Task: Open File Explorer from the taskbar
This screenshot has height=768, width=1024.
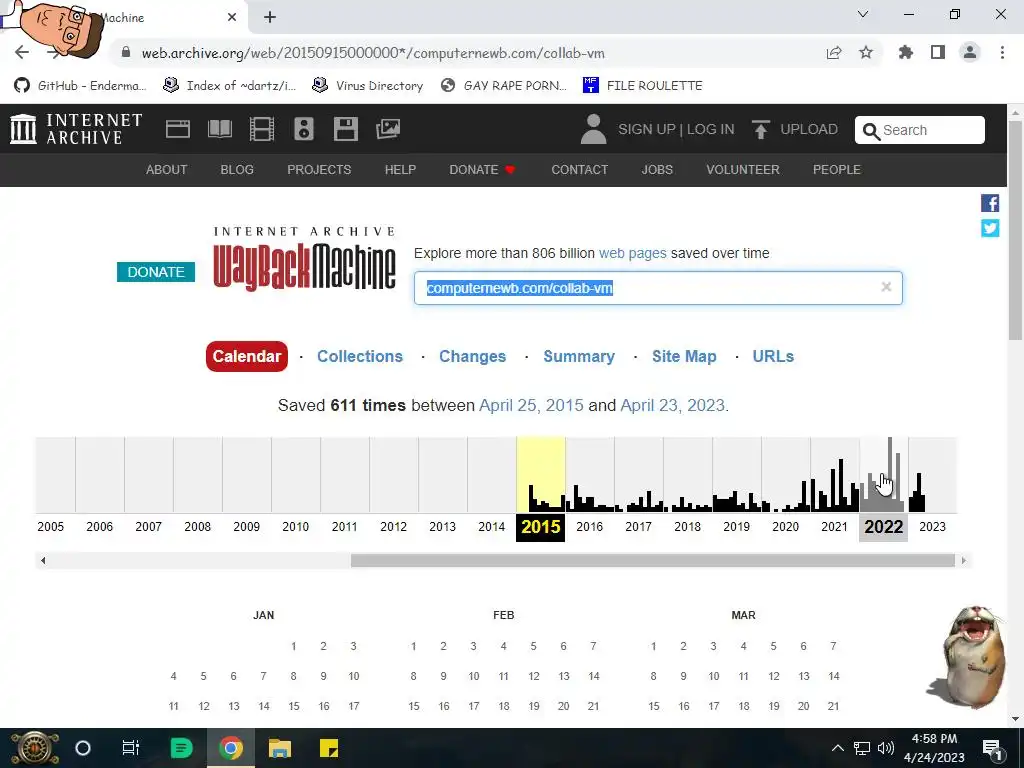Action: (x=280, y=748)
